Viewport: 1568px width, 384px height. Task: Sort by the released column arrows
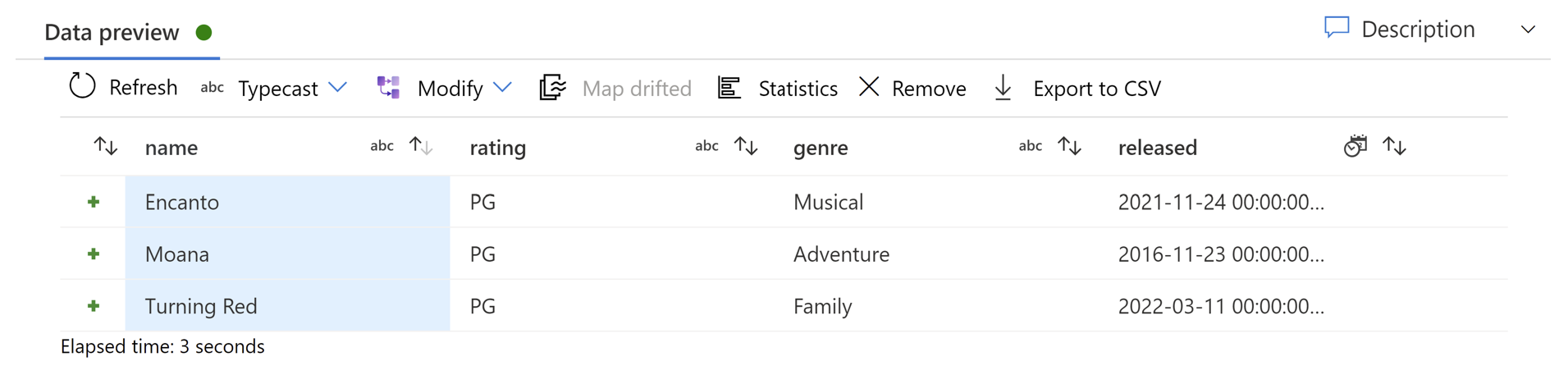pos(1394,146)
